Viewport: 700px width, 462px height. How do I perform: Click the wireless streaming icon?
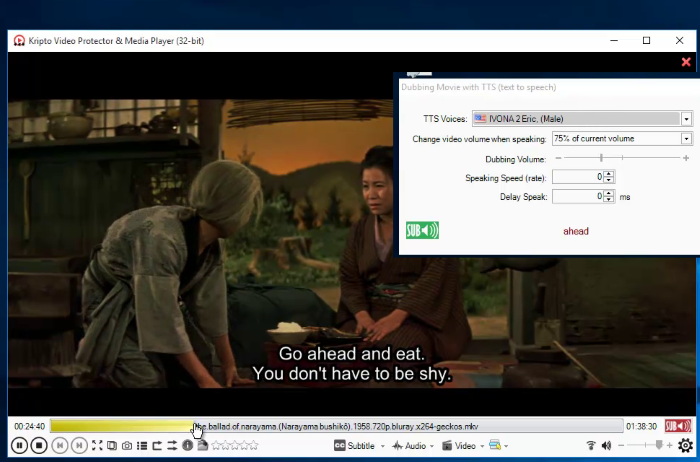pos(591,445)
